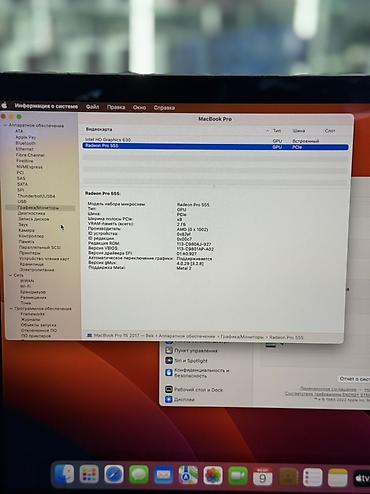Sort by the Тип column header
370x494 pixels.
(x=277, y=131)
